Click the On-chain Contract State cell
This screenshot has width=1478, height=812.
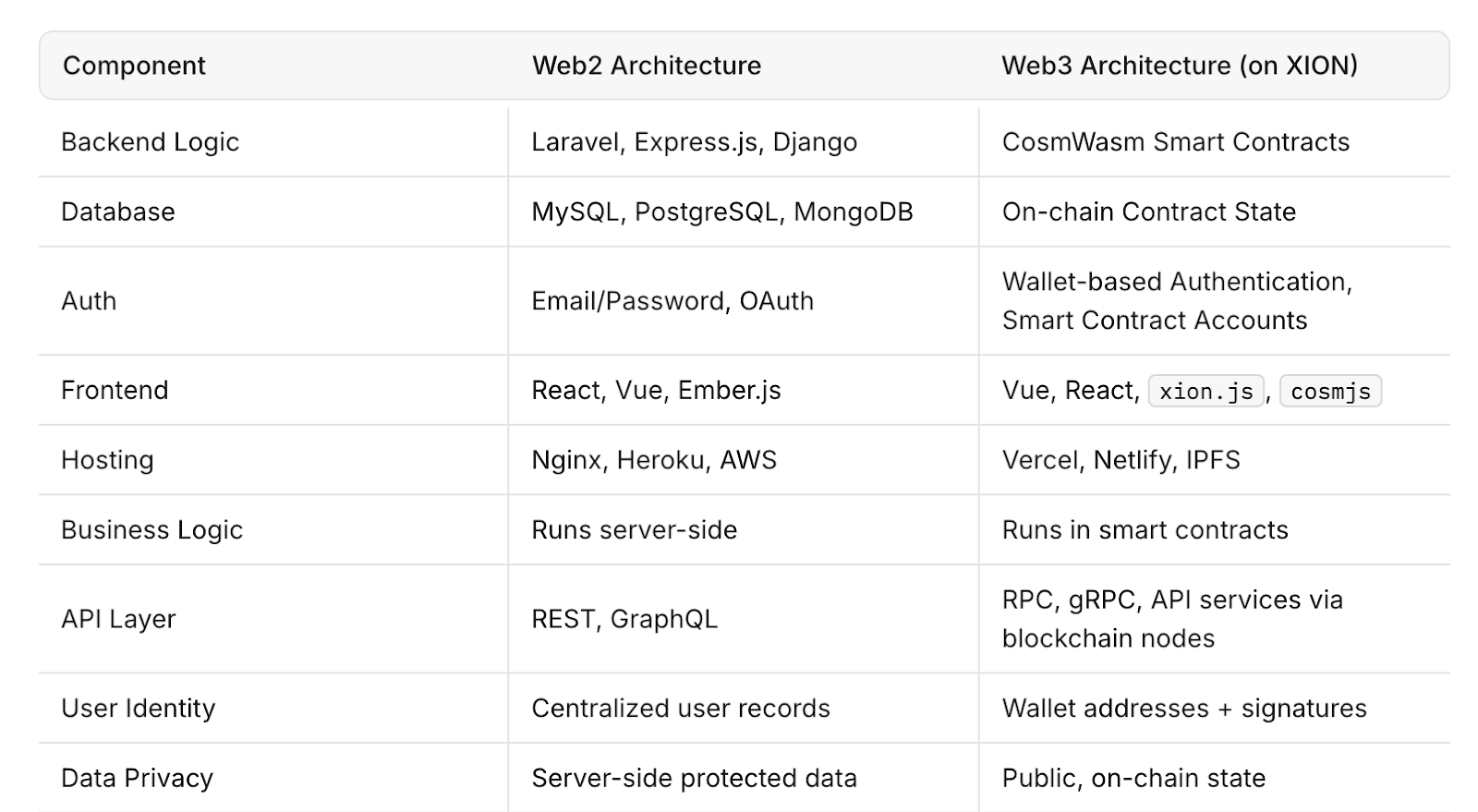(1148, 212)
